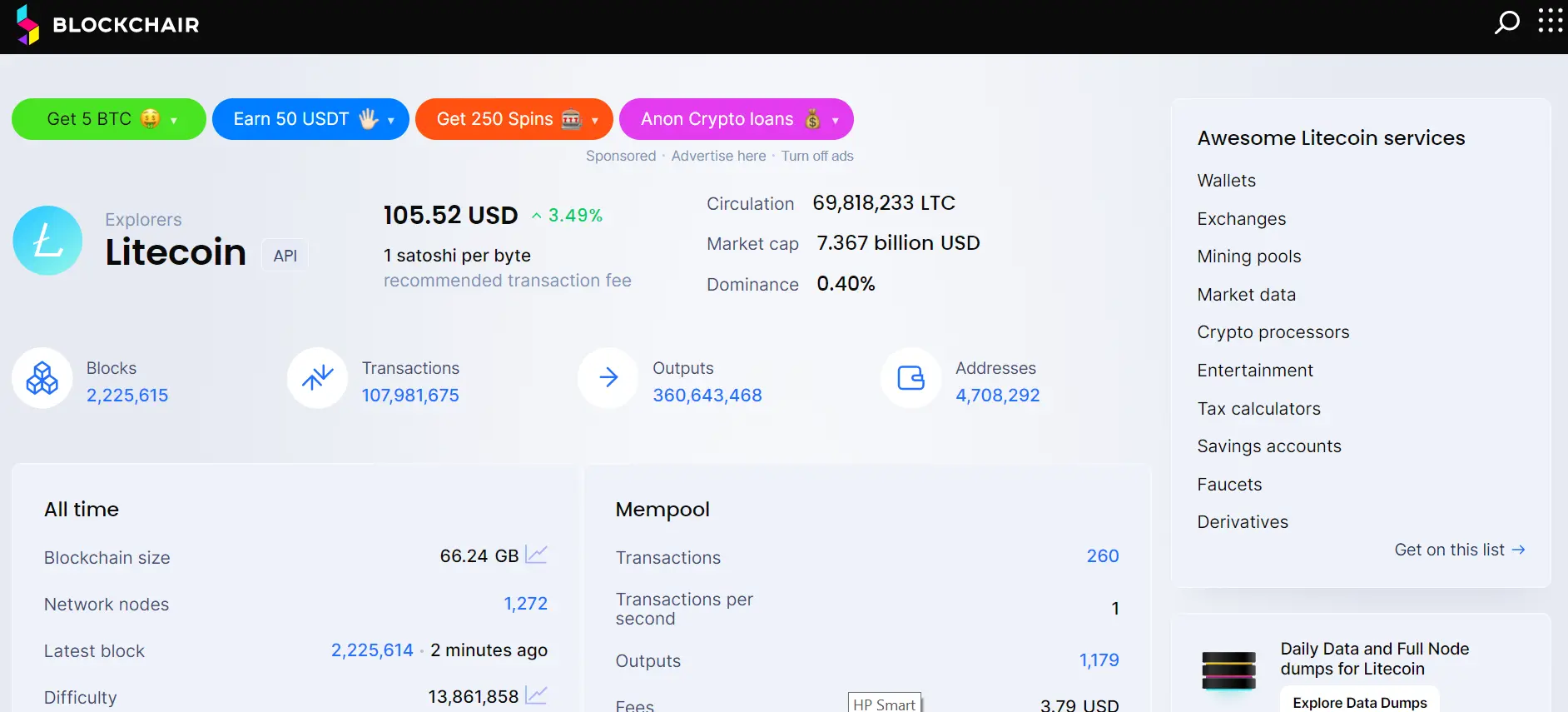Viewport: 1568px width, 712px height.
Task: Click the Get 5 BTC button text
Action: coord(89,119)
